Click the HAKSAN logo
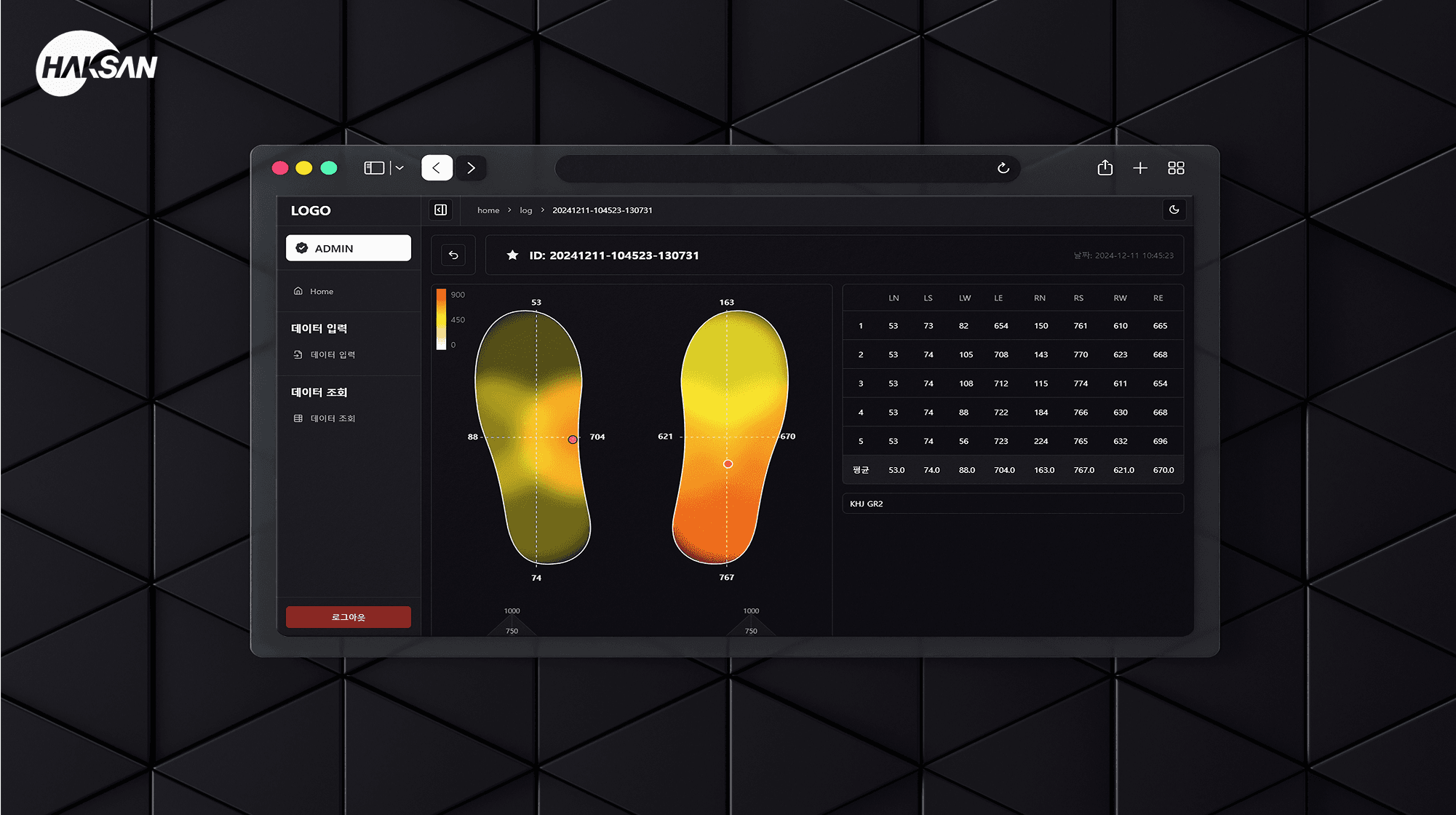 pos(96,64)
